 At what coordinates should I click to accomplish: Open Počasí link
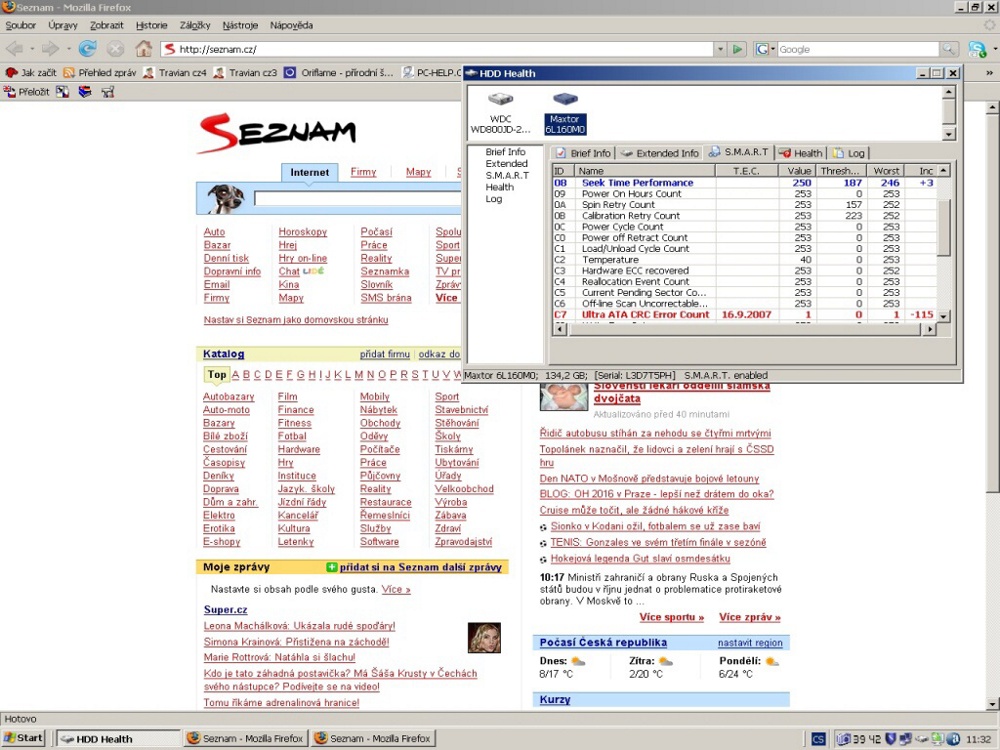376,232
